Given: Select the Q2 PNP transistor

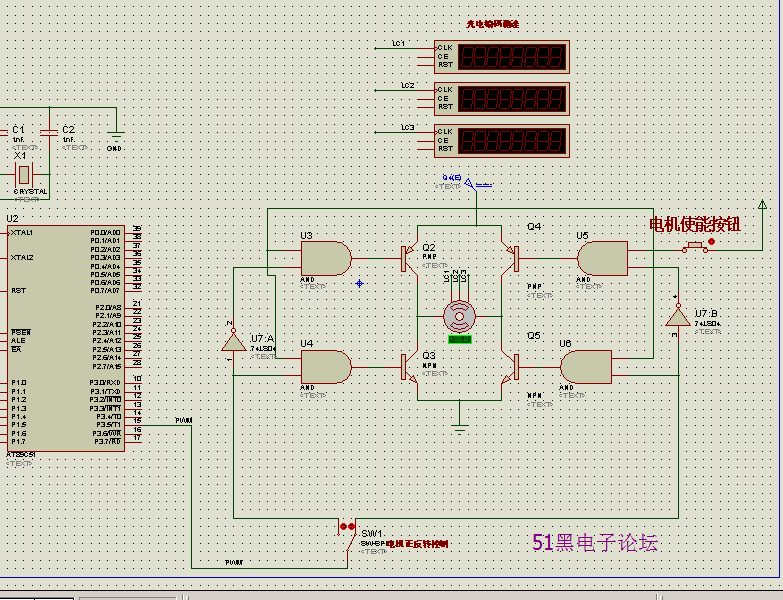Looking at the screenshot, I should pyautogui.click(x=409, y=259).
